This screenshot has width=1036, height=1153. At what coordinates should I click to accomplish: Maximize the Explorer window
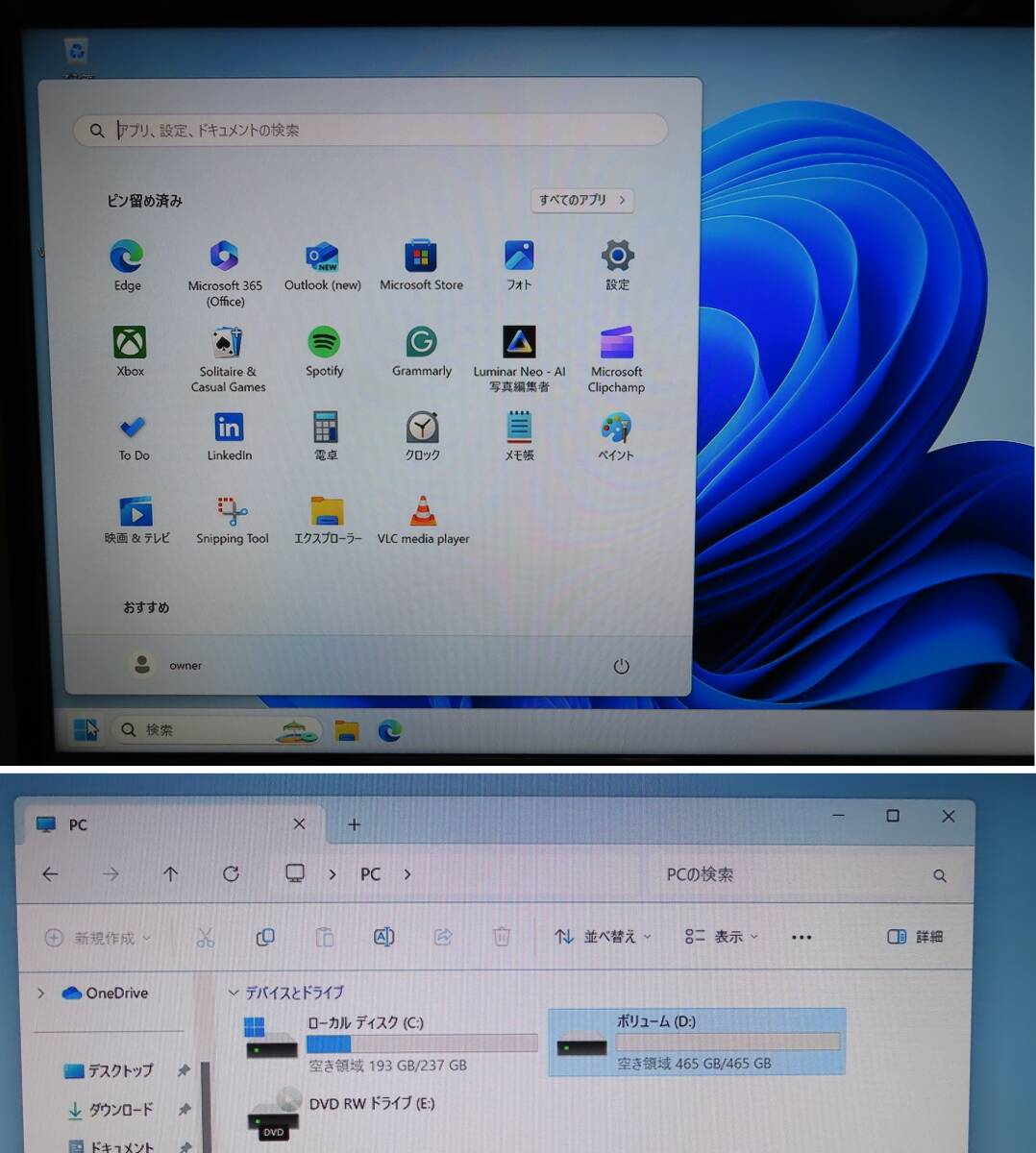tap(893, 816)
